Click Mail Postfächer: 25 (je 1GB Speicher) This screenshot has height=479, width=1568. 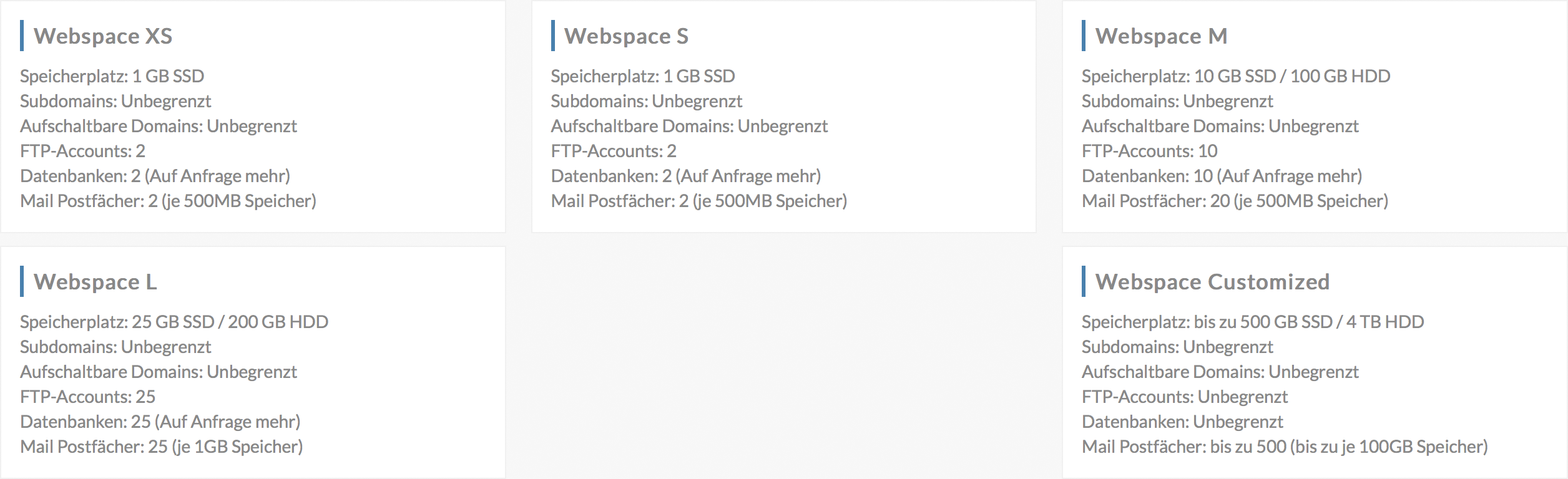[x=161, y=447]
